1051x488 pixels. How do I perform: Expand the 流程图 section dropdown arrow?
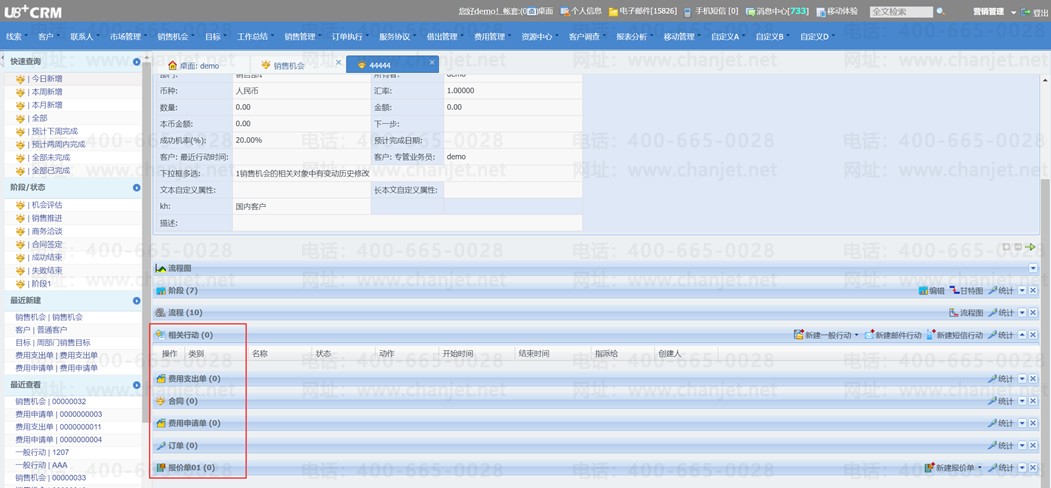1033,268
